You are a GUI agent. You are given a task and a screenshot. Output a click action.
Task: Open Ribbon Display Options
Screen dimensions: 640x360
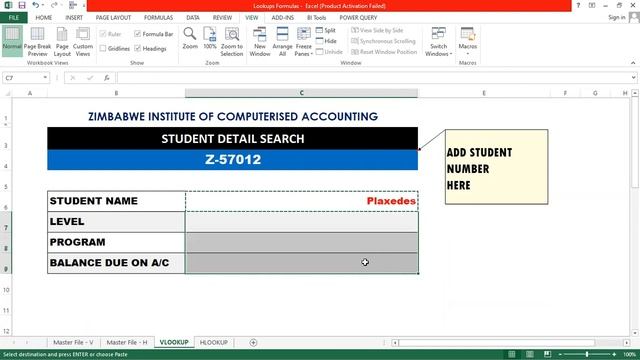coord(592,5)
